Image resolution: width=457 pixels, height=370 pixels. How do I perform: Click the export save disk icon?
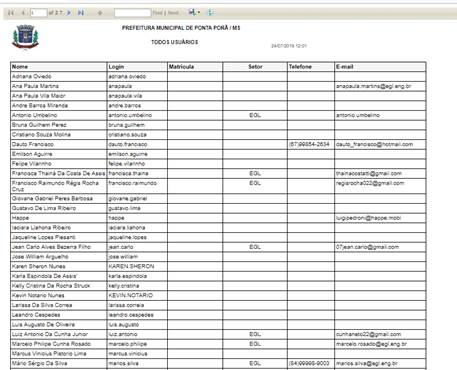pos(192,12)
